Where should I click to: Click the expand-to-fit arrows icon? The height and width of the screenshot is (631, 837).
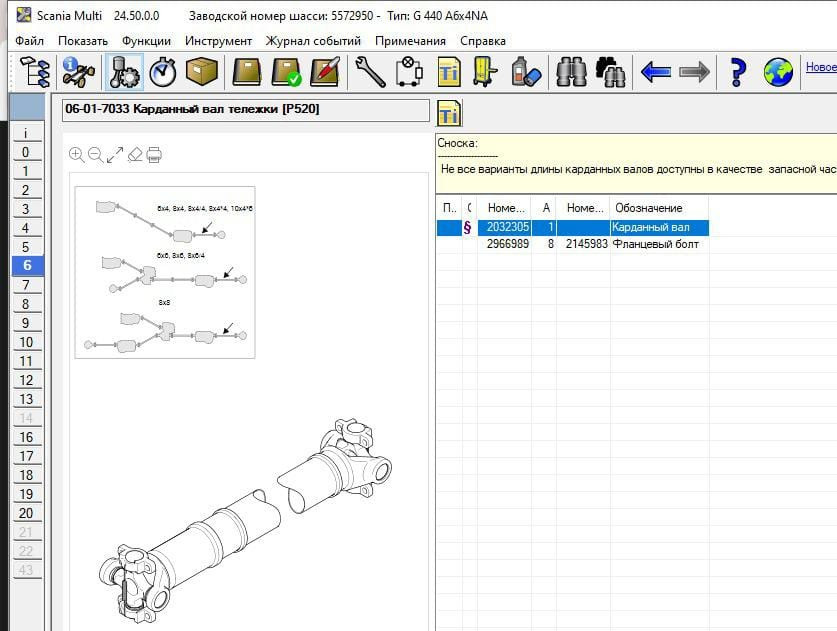pyautogui.click(x=115, y=154)
